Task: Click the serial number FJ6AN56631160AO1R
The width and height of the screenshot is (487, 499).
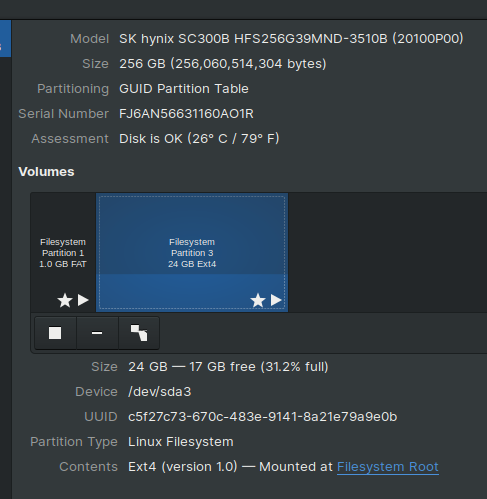Action: click(186, 114)
